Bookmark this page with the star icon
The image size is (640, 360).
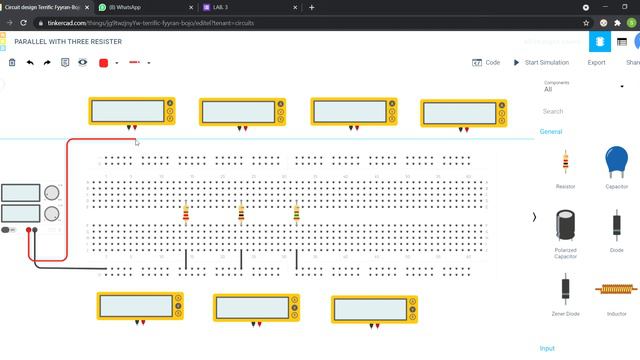coord(586,23)
